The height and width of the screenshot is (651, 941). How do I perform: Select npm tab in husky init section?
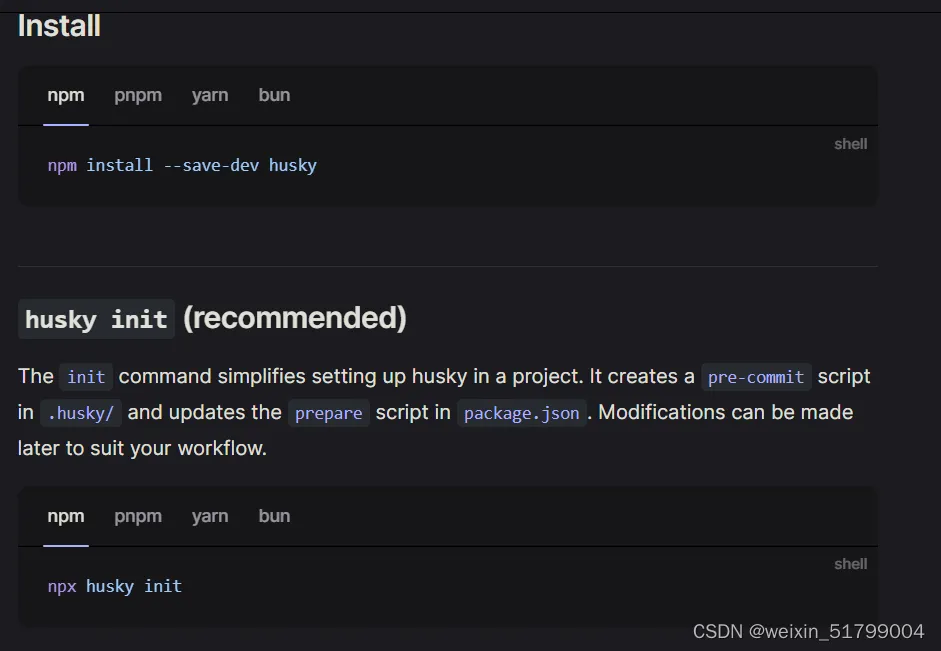click(x=66, y=517)
